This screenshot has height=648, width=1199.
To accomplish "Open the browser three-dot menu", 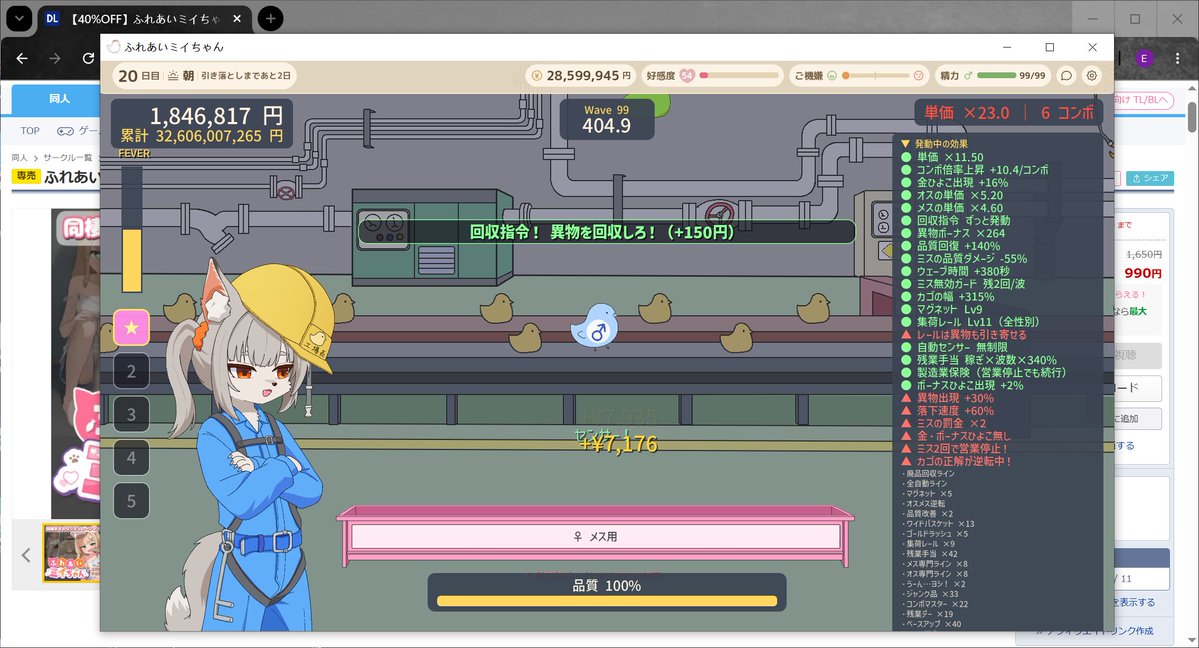I will (x=1177, y=58).
